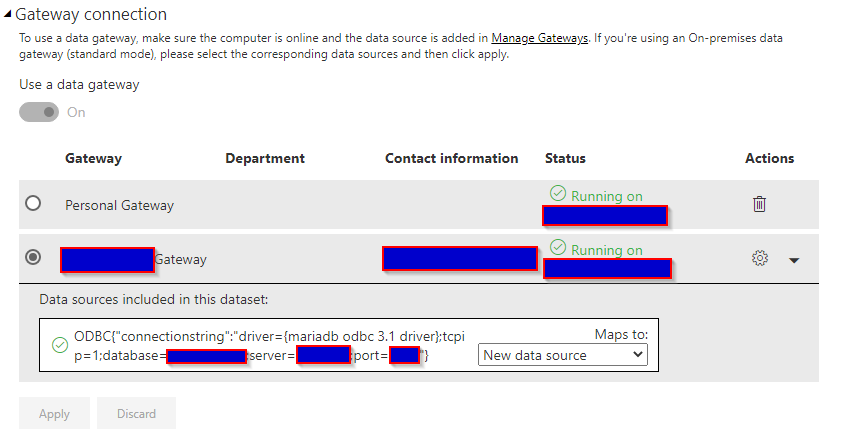Click the Gateway column header
The height and width of the screenshot is (446, 853).
tap(94, 158)
